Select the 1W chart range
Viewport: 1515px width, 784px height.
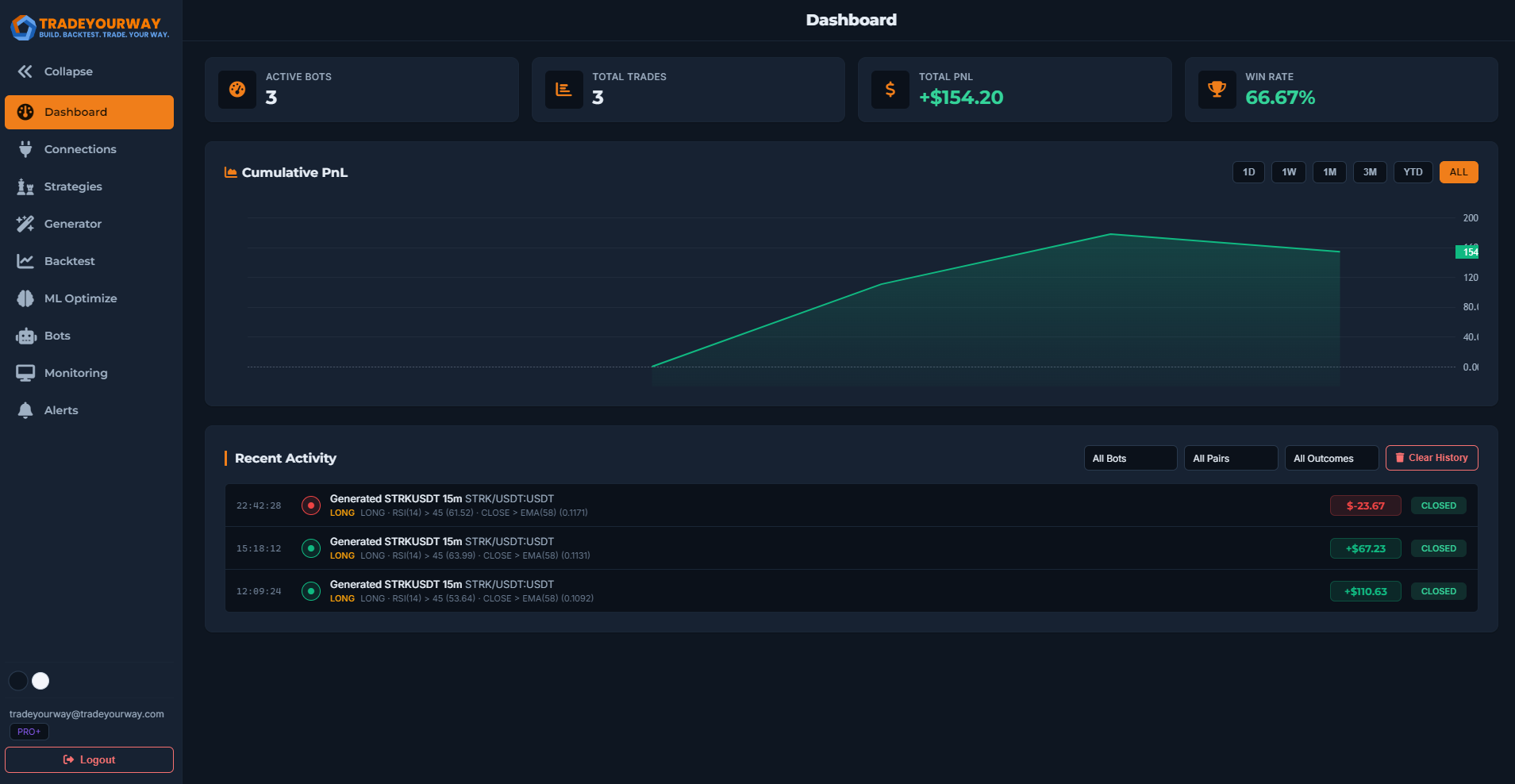pos(1289,172)
